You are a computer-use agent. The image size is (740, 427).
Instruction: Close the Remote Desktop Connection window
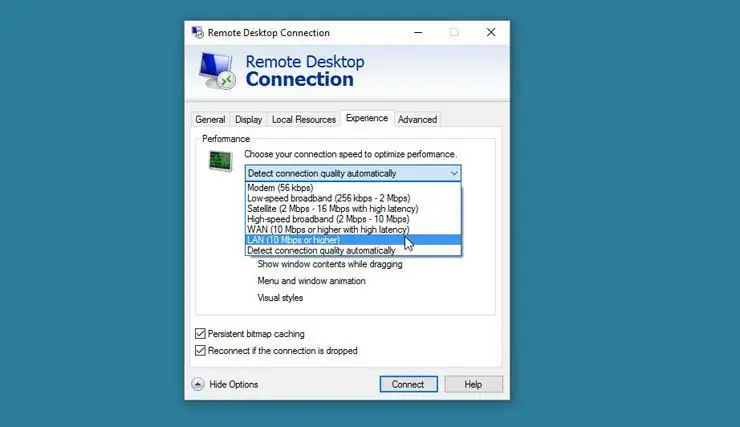(491, 32)
